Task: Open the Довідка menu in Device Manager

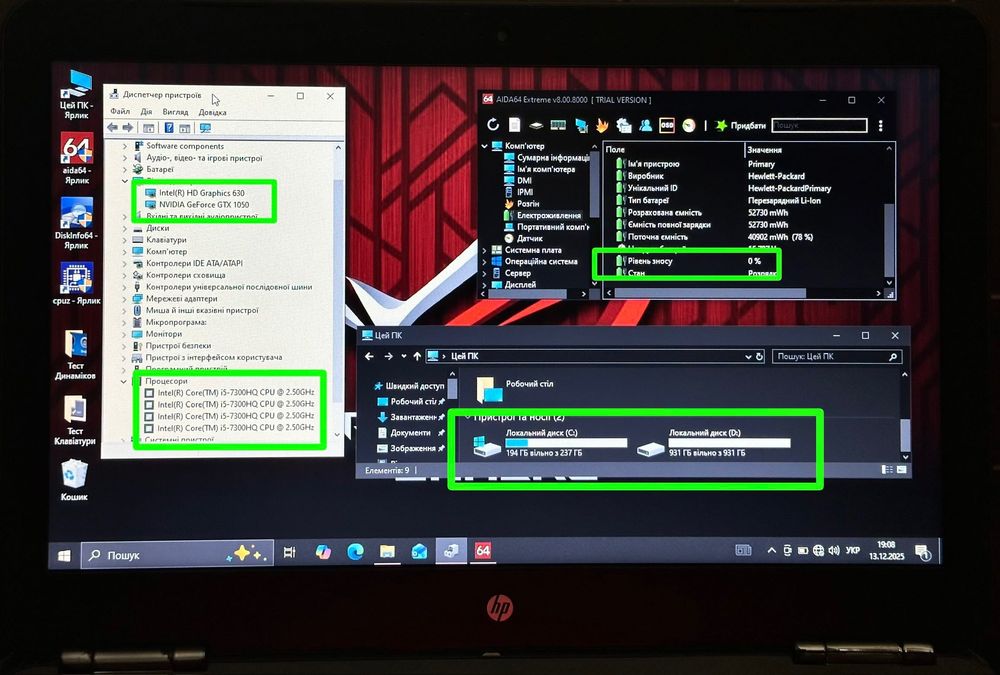Action: (x=212, y=112)
